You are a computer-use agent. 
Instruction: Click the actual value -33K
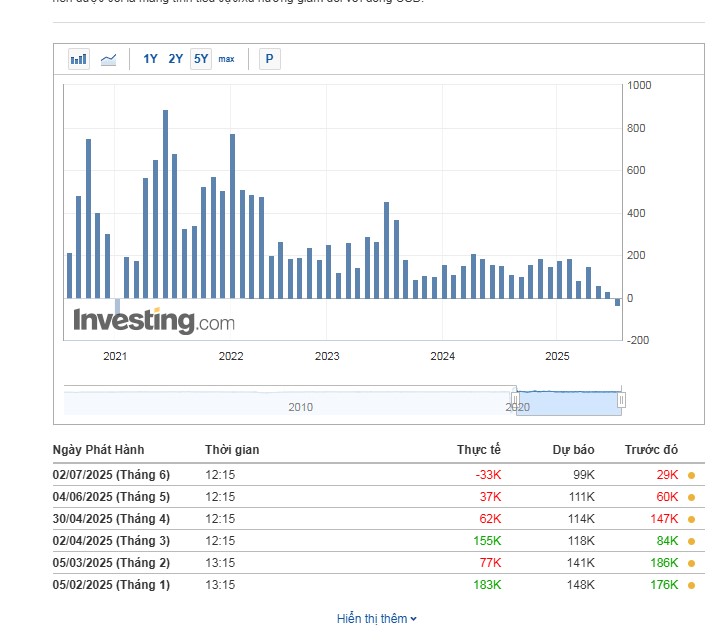point(488,475)
